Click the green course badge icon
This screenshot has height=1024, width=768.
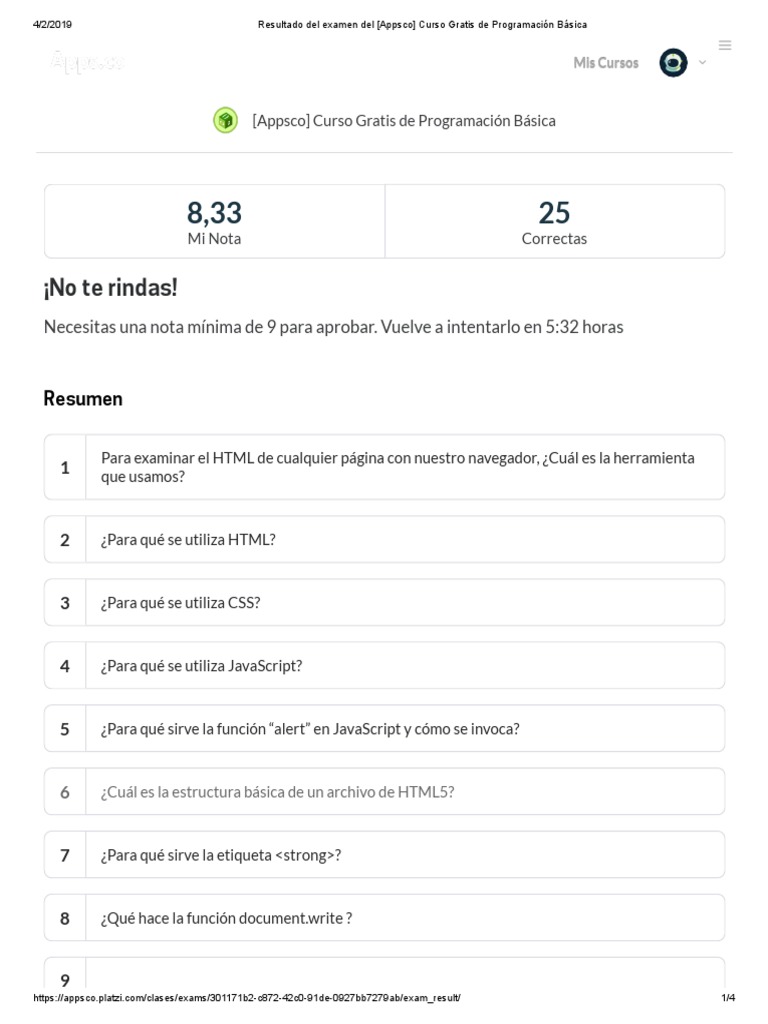tap(225, 120)
